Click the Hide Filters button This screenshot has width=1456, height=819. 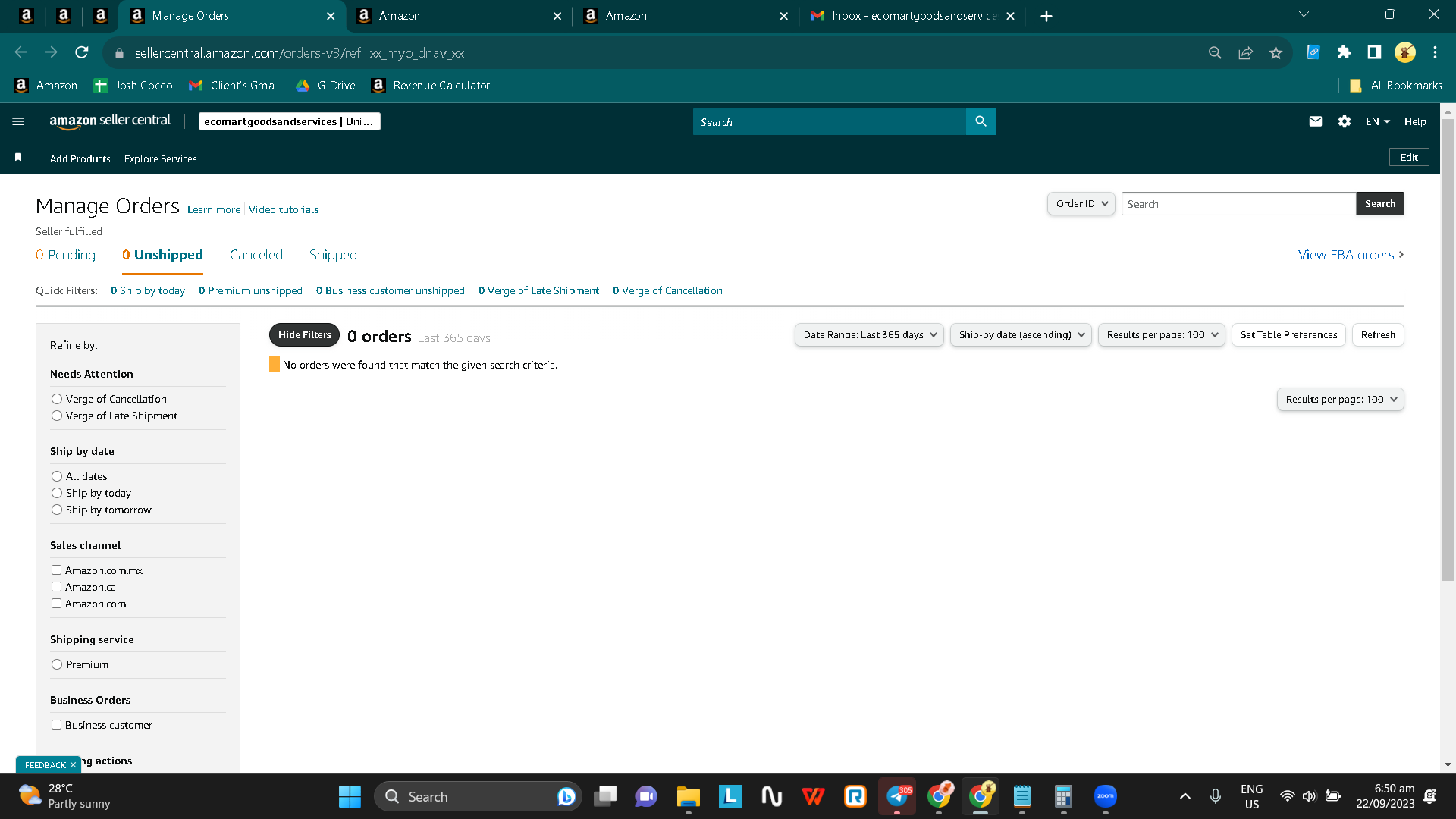304,334
